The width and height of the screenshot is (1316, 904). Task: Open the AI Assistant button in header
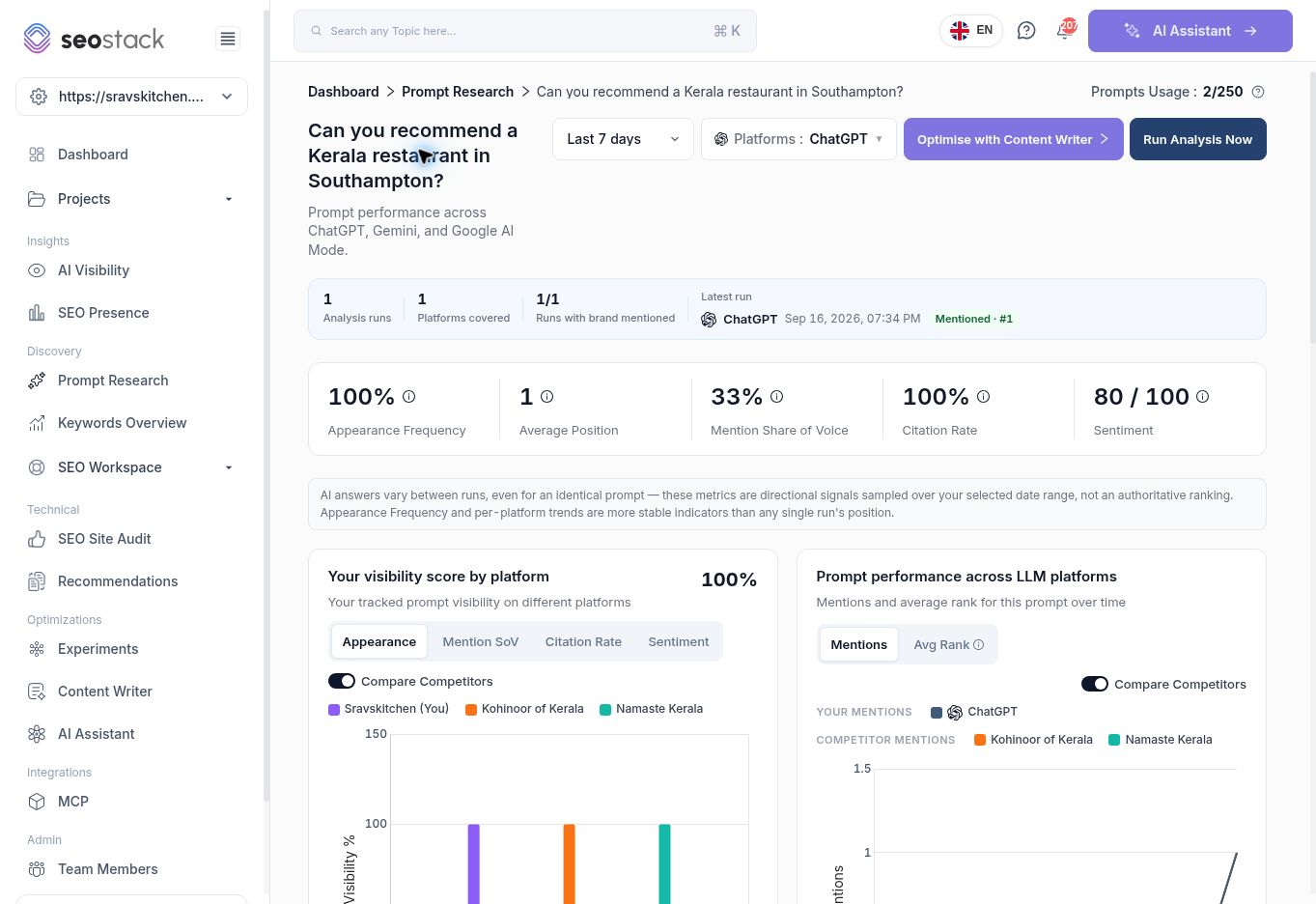tap(1190, 31)
